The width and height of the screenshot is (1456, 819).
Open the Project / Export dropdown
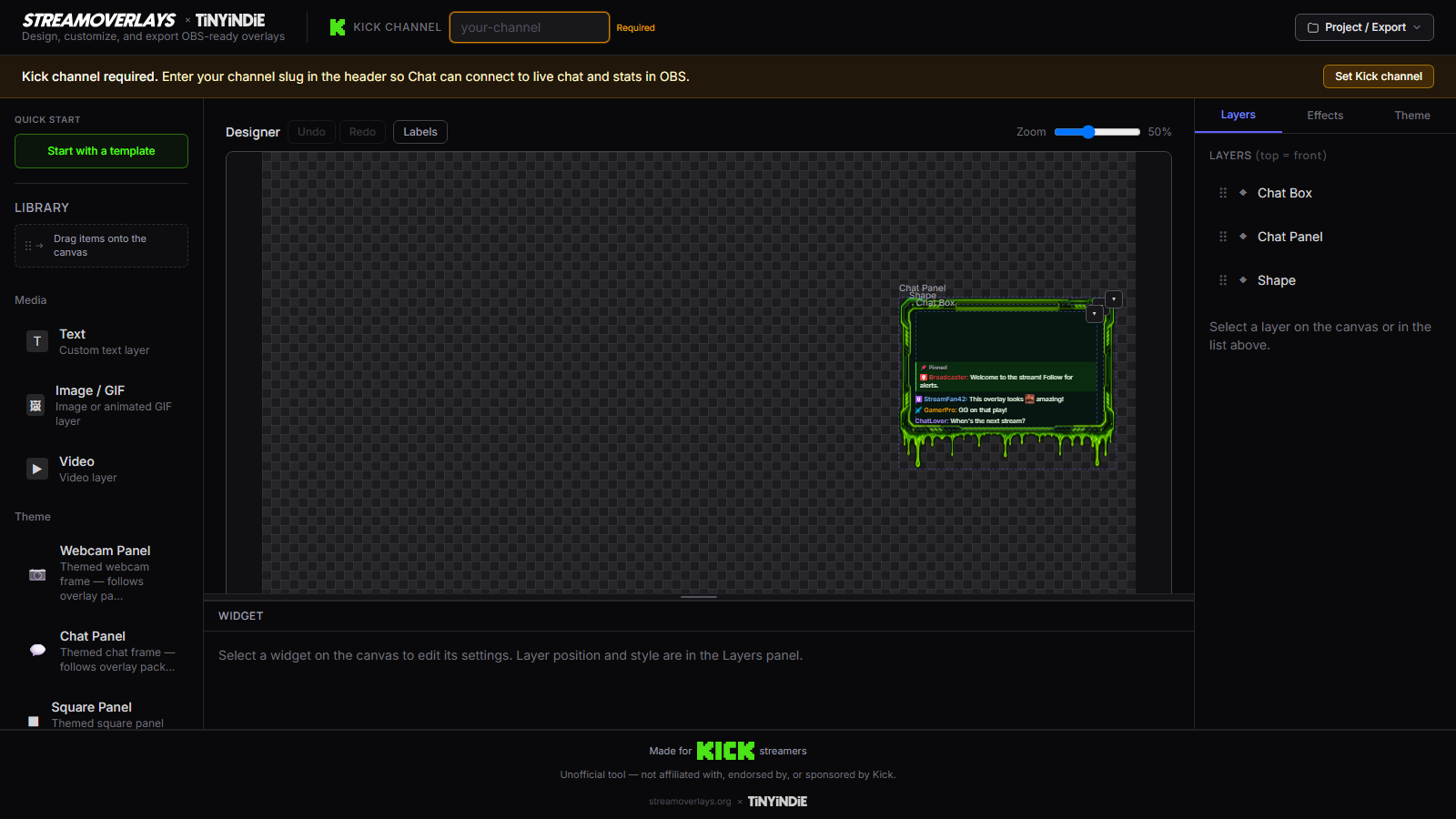click(1364, 27)
